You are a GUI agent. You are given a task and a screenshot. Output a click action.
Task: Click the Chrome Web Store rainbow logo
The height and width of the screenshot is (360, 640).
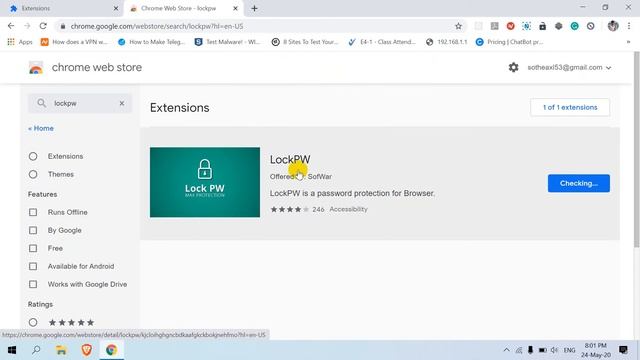tap(36, 67)
